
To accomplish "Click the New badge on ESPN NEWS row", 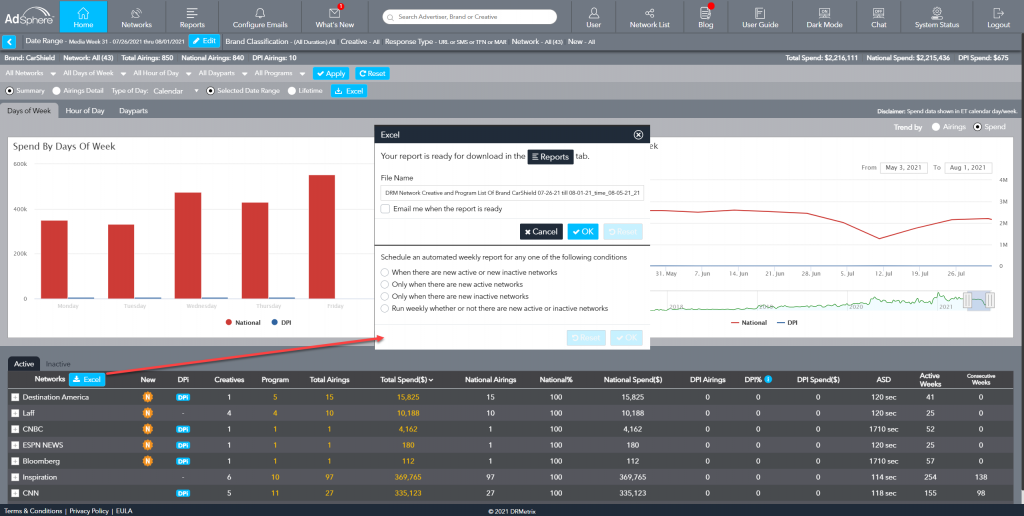I will point(148,445).
